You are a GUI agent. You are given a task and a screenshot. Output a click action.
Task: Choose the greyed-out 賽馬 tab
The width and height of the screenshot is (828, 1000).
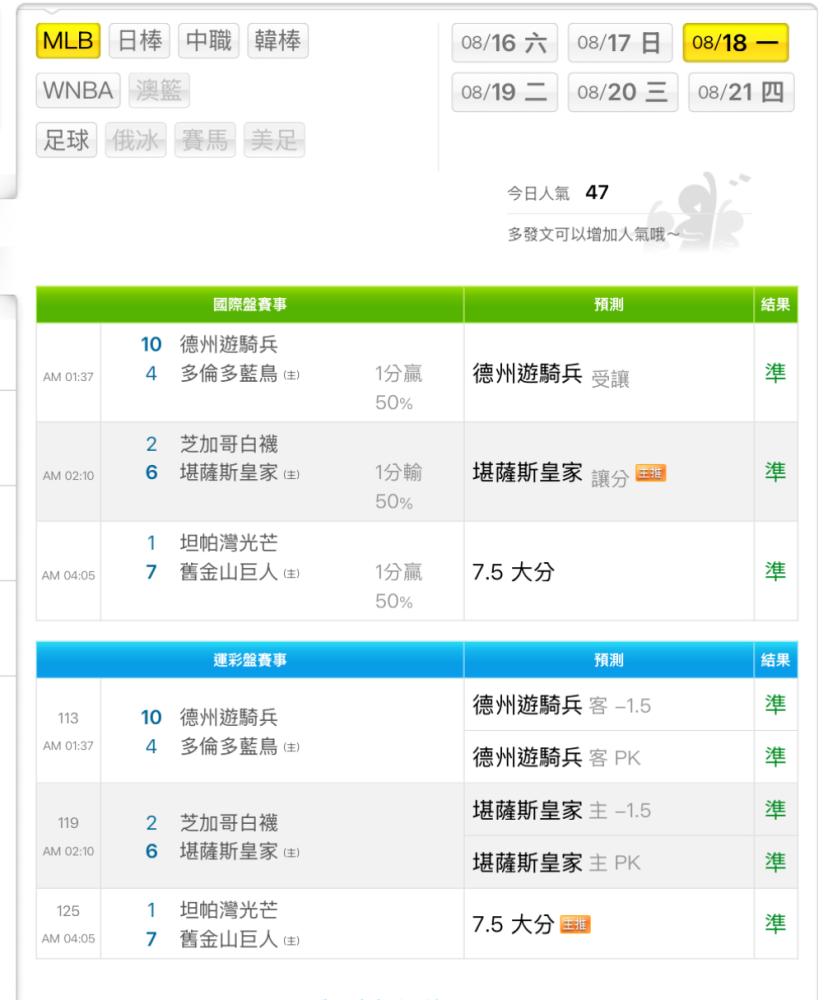(205, 140)
